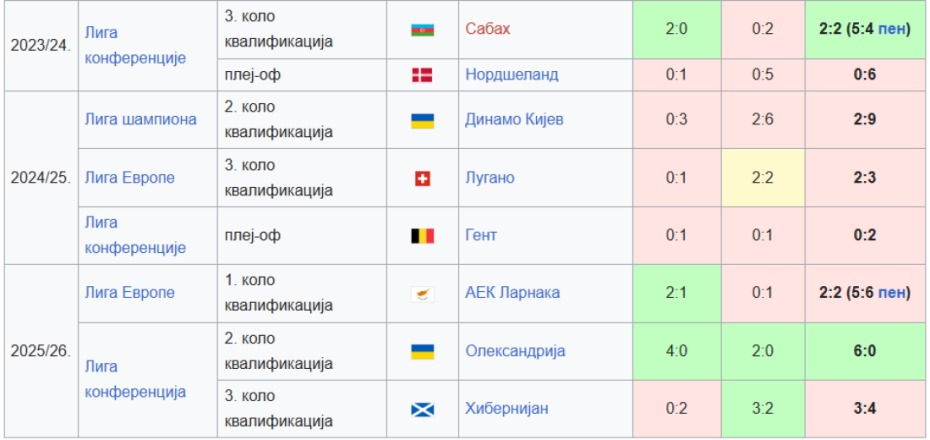Open the Гент club link
This screenshot has width=930, height=440.
[x=481, y=236]
